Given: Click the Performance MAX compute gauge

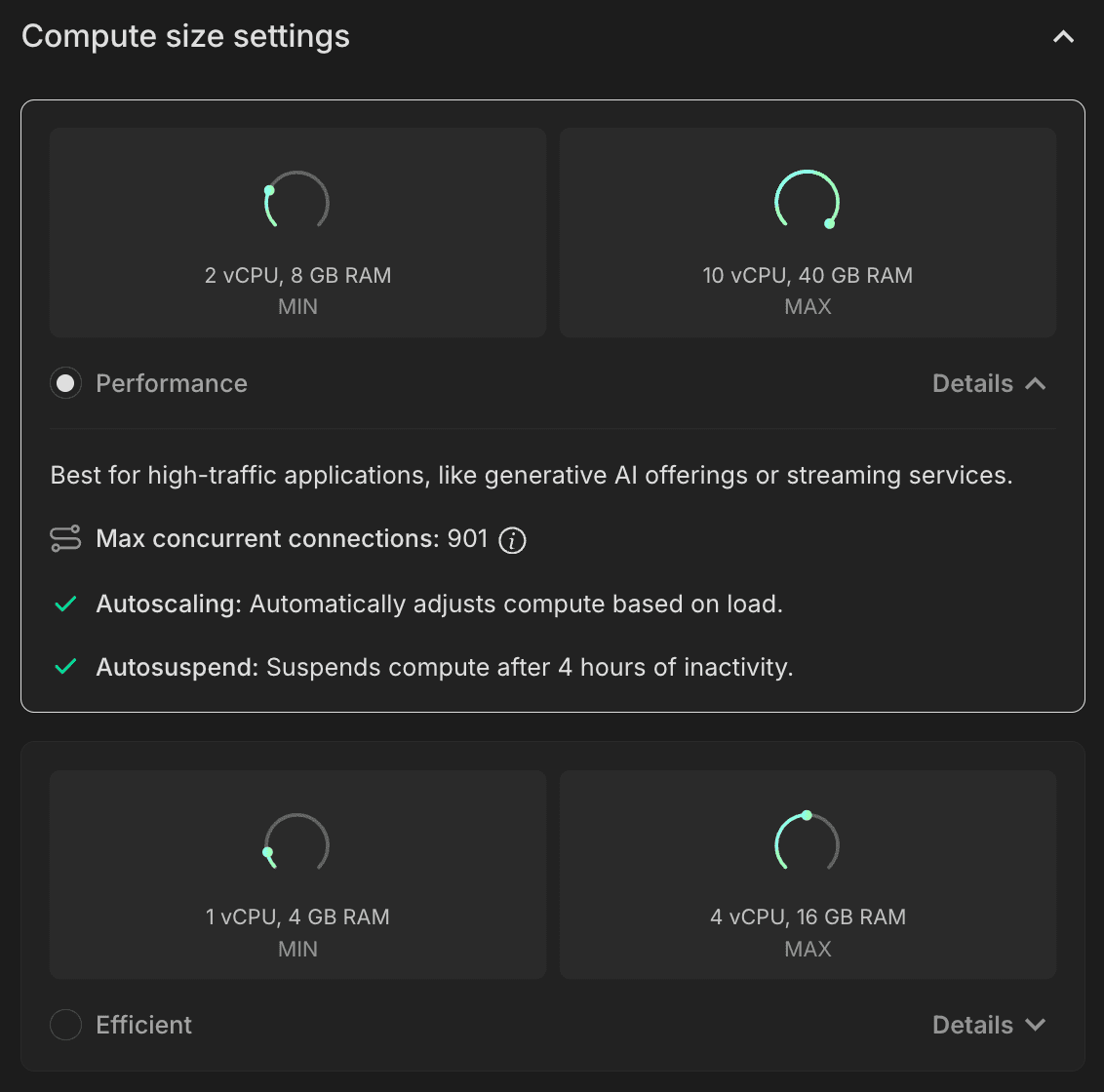Looking at the screenshot, I should [x=808, y=201].
